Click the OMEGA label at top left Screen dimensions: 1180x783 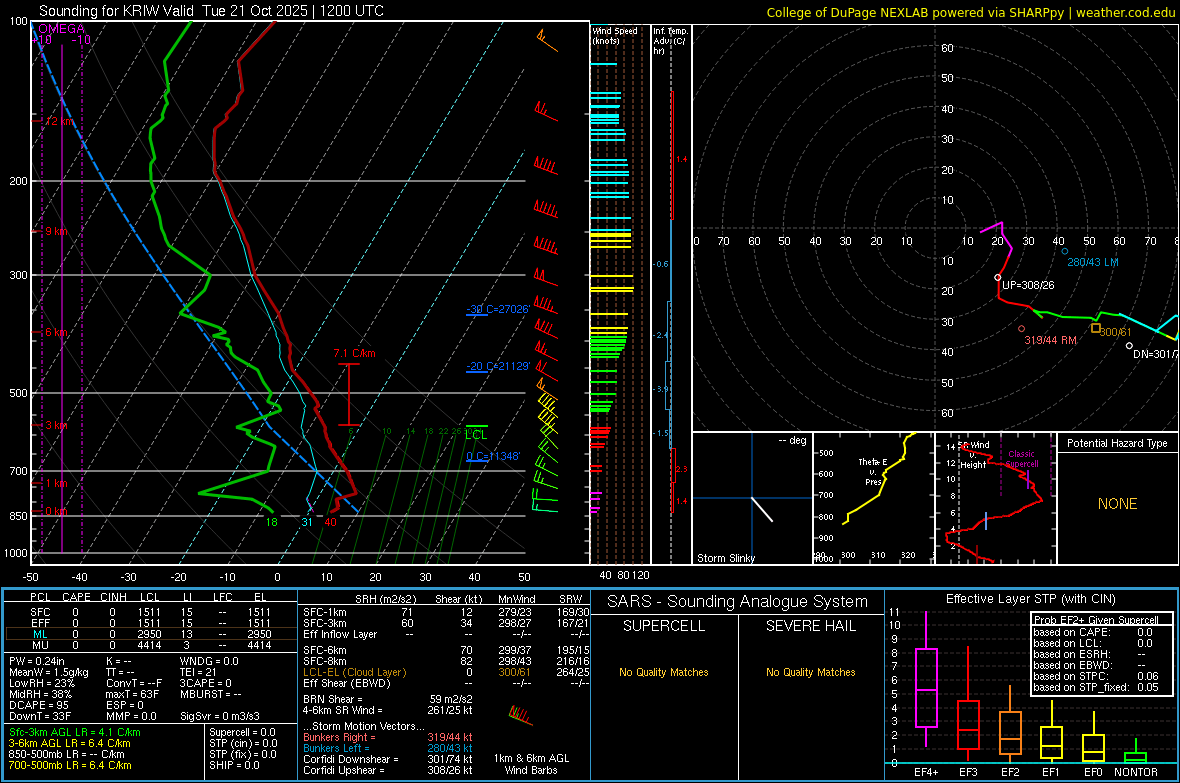pyautogui.click(x=62, y=29)
